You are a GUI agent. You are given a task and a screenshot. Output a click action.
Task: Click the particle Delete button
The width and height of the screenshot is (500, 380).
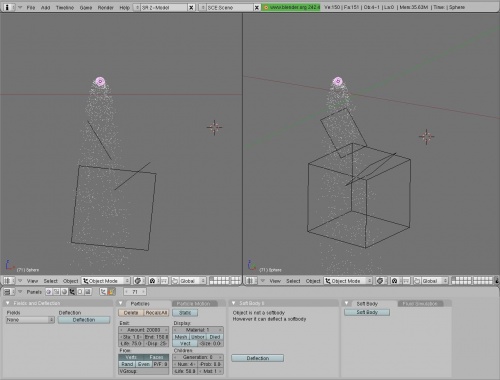131,313
